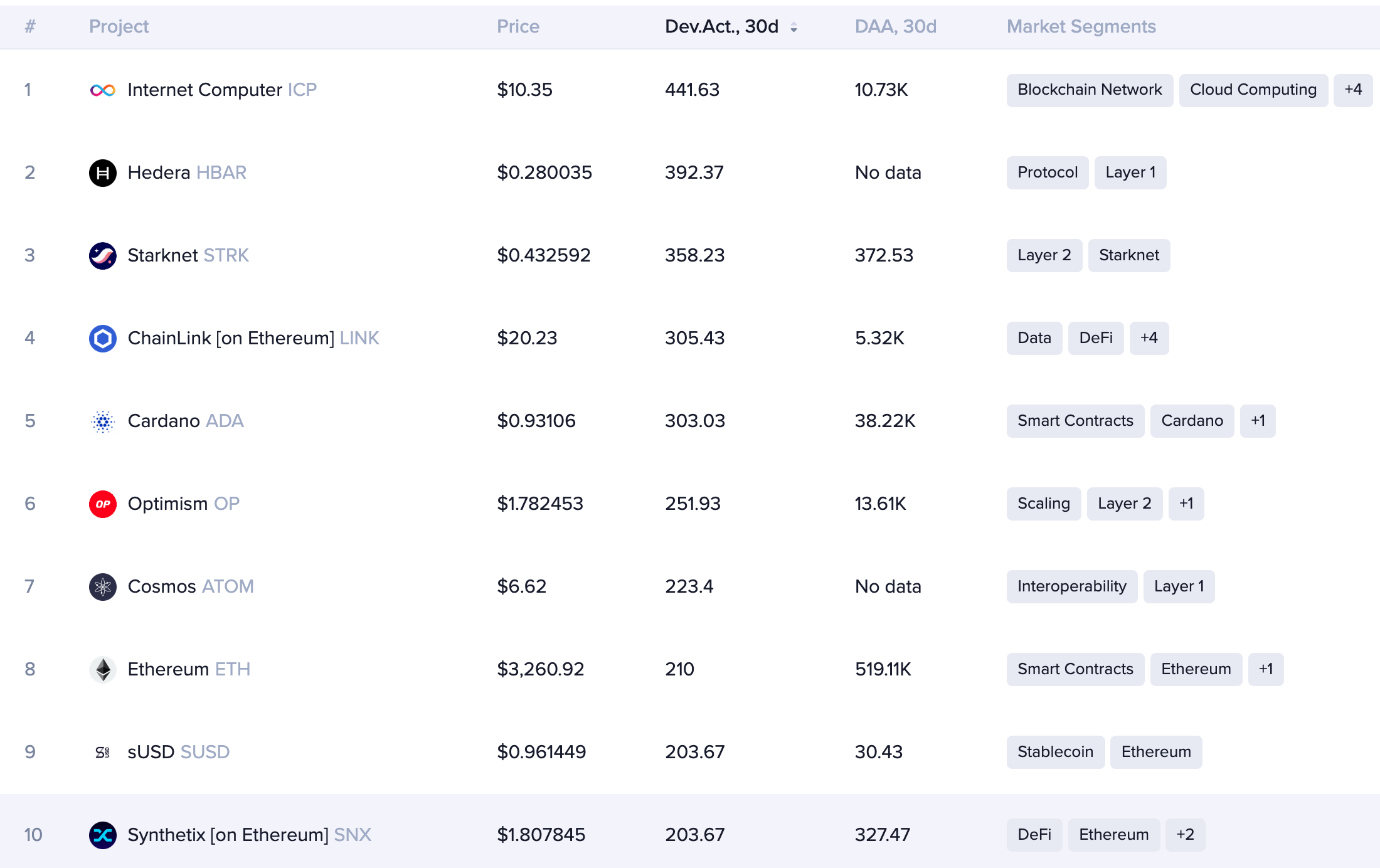Select the Ethereum tag in ETH row

point(1196,670)
